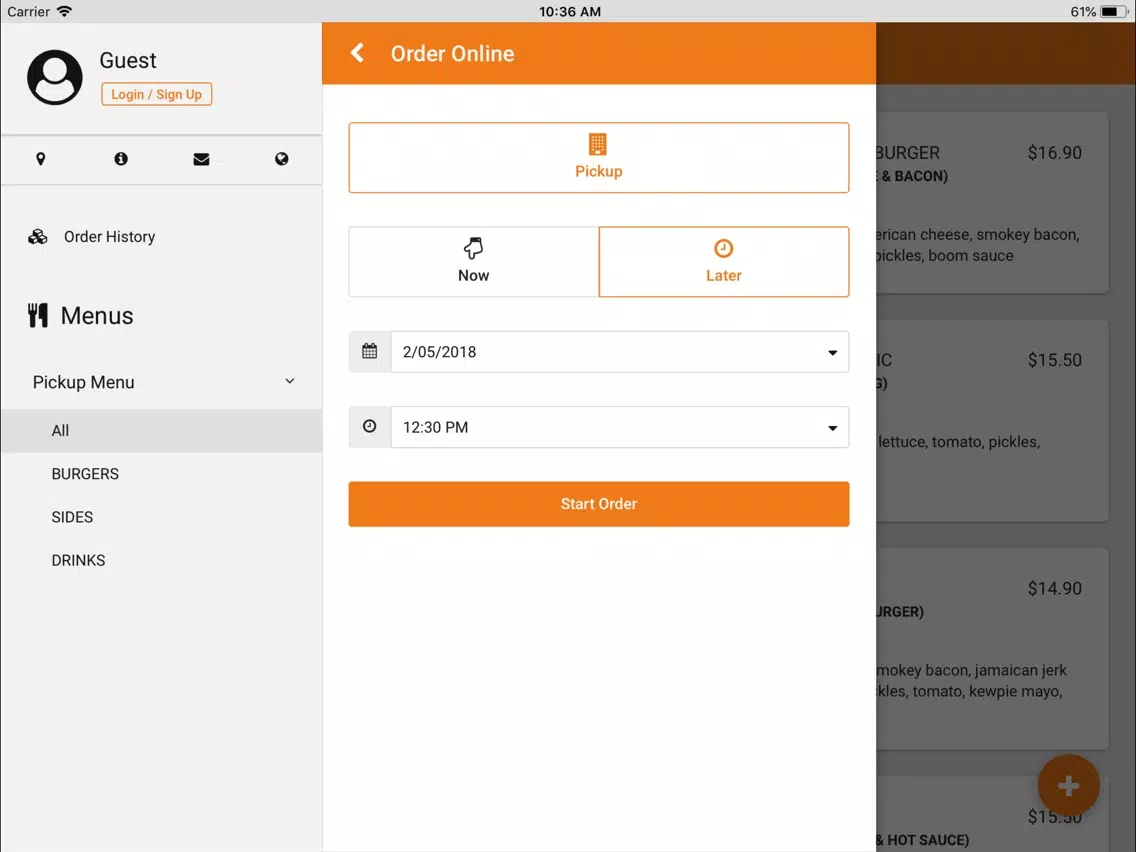Tap the Wi-Fi icon in status bar

tap(64, 12)
